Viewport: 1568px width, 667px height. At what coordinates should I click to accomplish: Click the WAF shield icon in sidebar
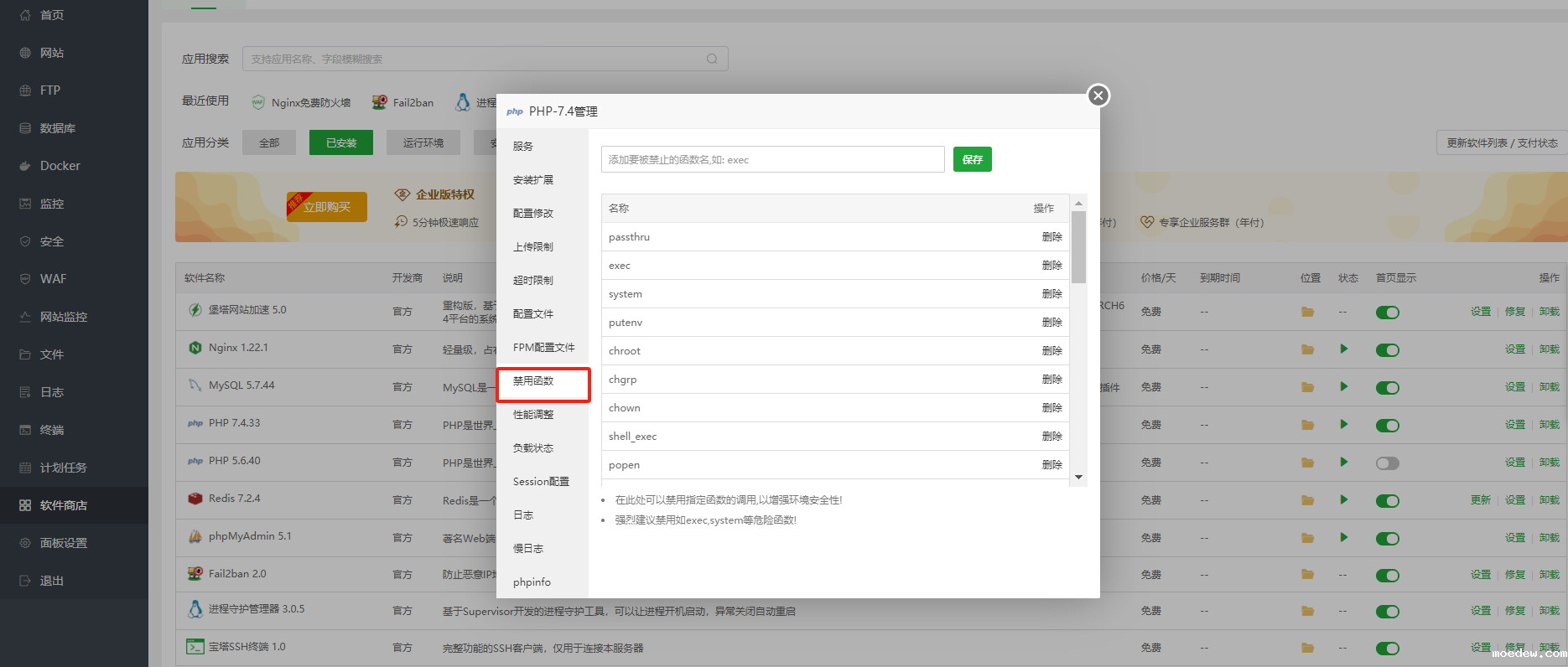25,279
